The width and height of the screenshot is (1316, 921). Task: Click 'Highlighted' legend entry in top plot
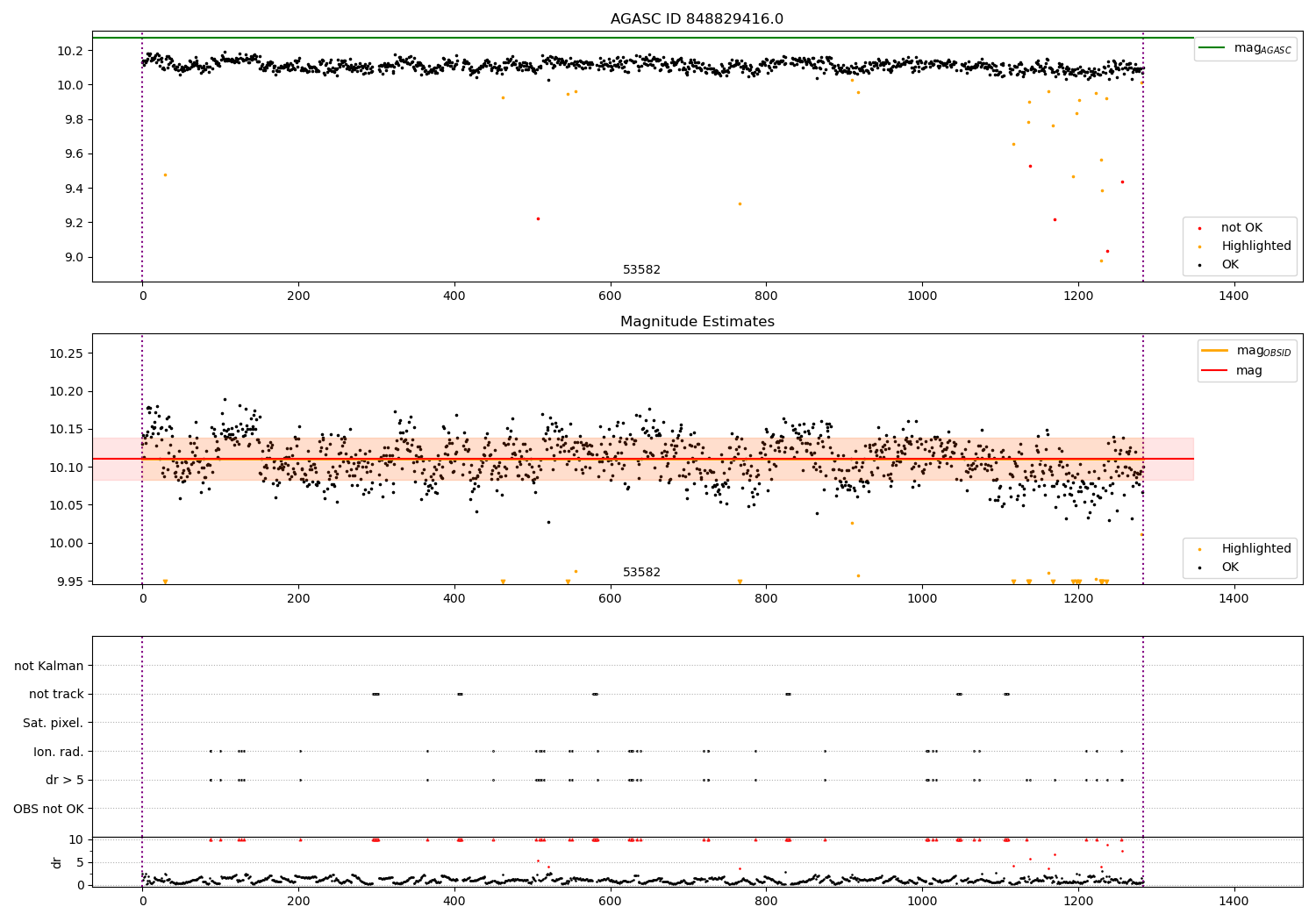pyautogui.click(x=1256, y=246)
